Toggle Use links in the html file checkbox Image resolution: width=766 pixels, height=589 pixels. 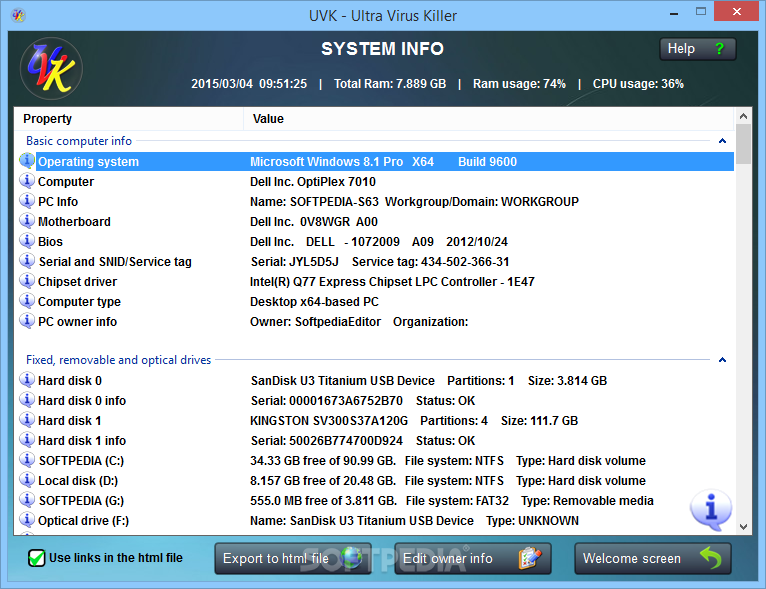pos(36,558)
